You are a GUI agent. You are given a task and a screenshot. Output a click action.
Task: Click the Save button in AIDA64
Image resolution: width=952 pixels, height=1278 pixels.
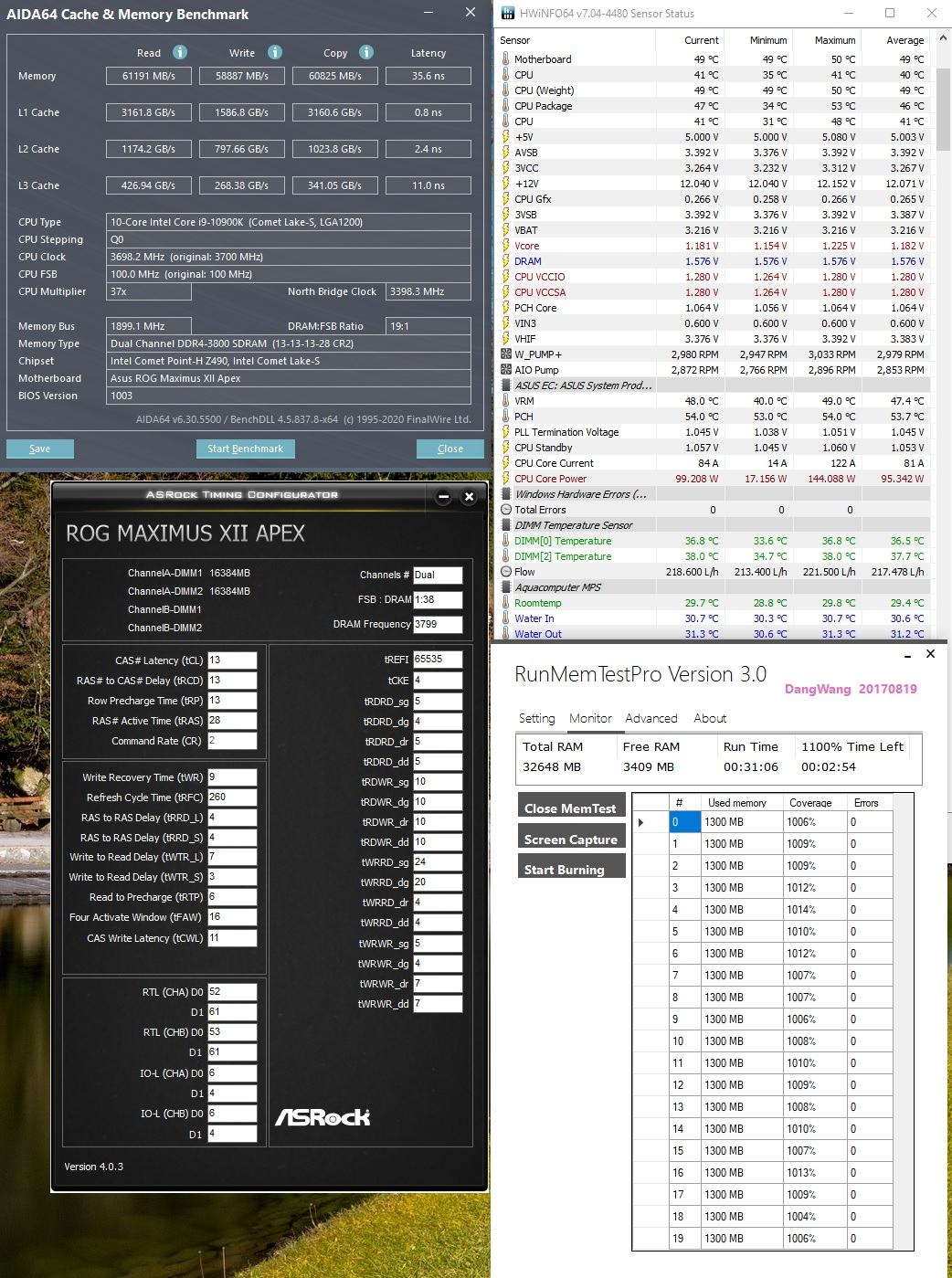[x=40, y=449]
